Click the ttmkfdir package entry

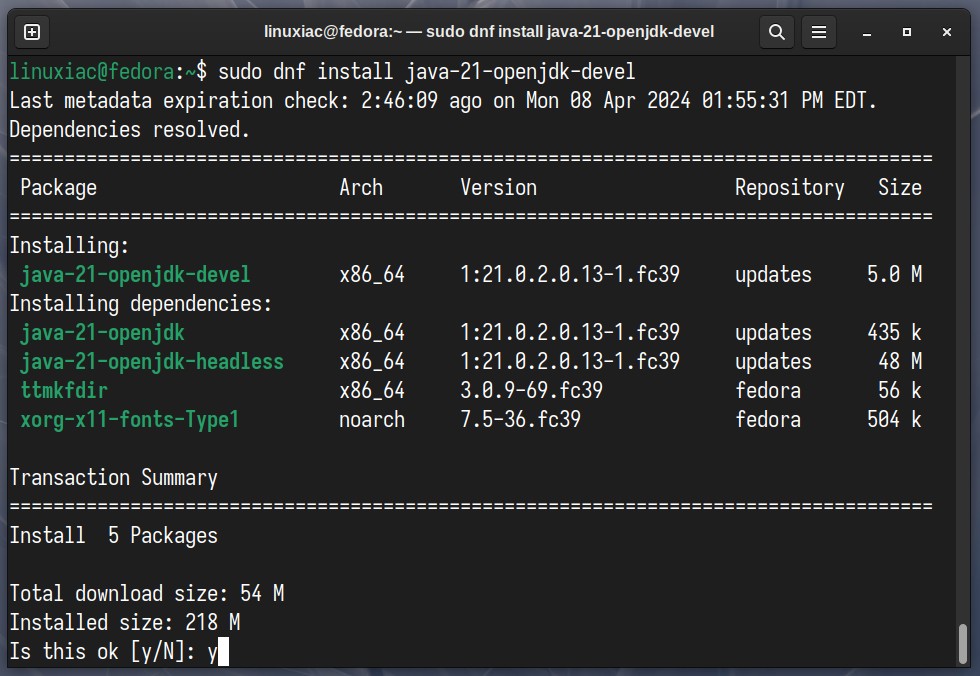pos(64,390)
